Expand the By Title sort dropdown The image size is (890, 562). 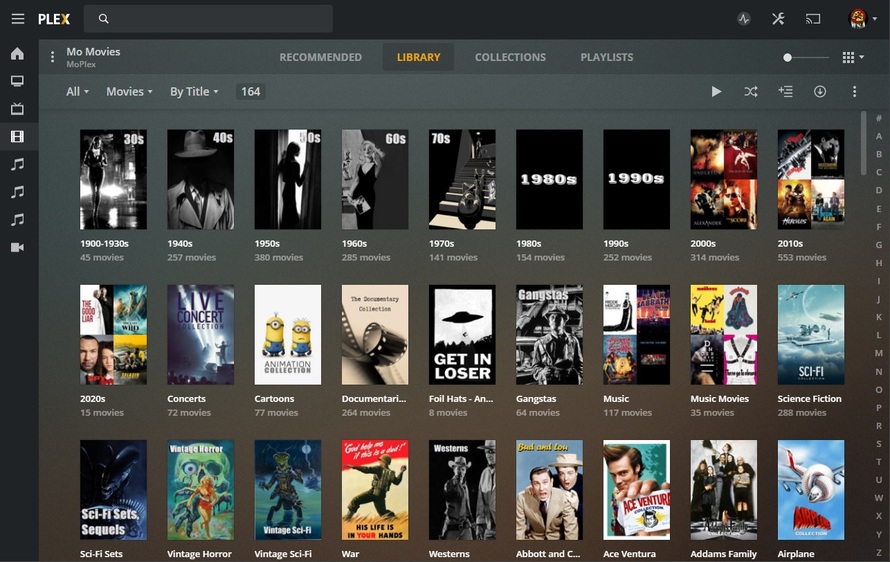(x=194, y=91)
